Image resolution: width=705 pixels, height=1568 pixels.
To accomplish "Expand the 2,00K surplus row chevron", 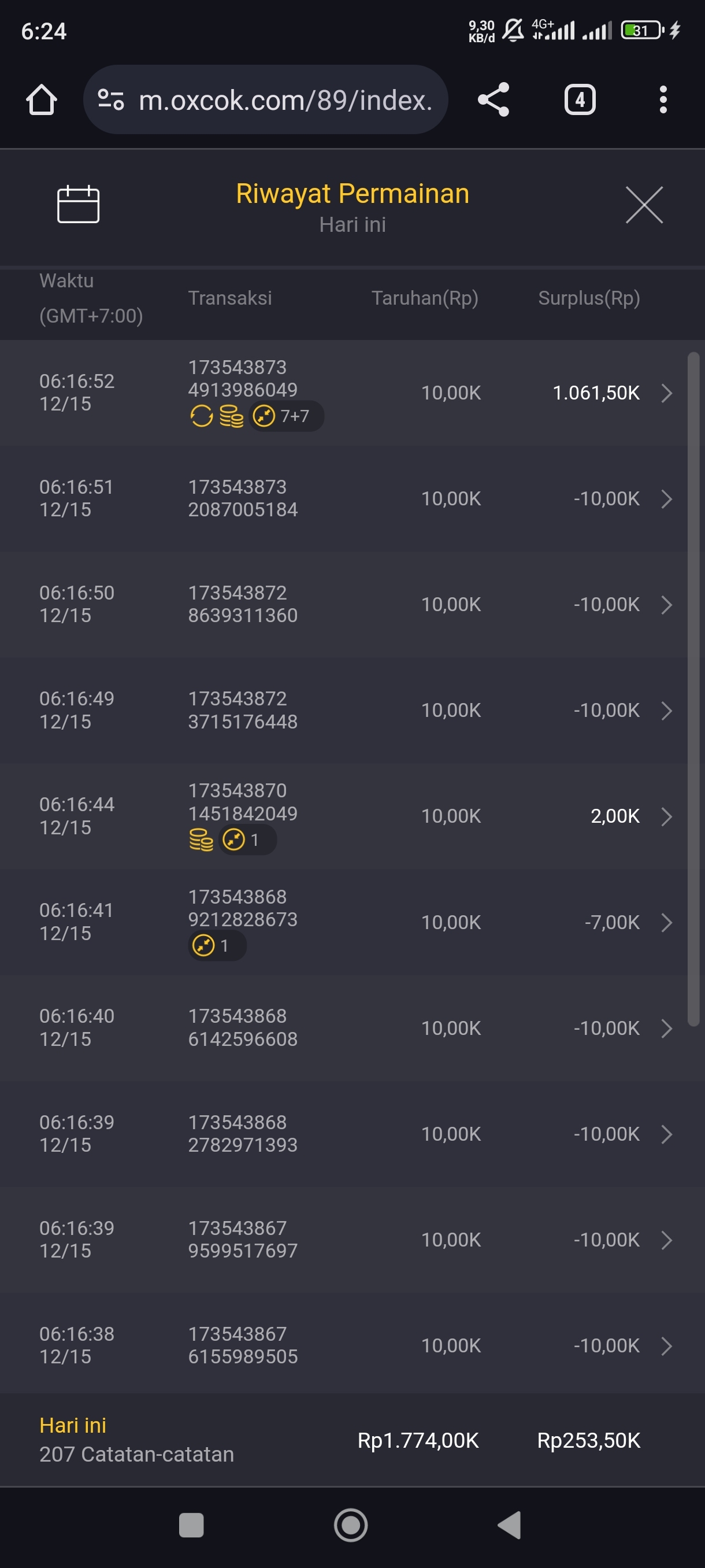I will 666,816.
